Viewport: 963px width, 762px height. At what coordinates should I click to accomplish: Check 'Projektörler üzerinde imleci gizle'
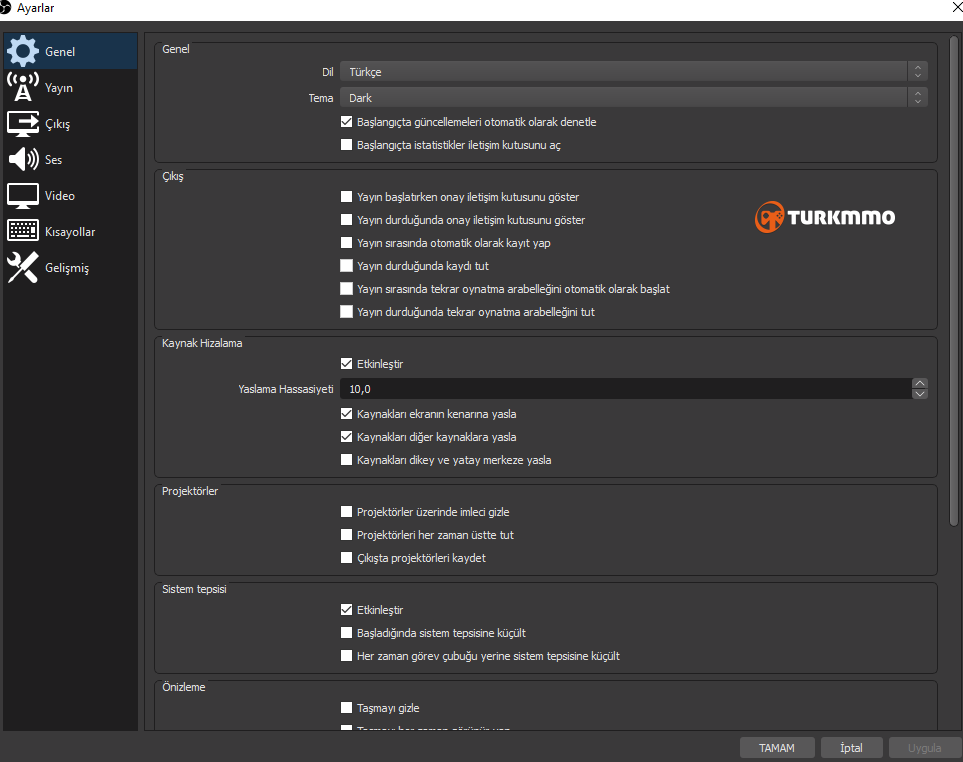(346, 511)
